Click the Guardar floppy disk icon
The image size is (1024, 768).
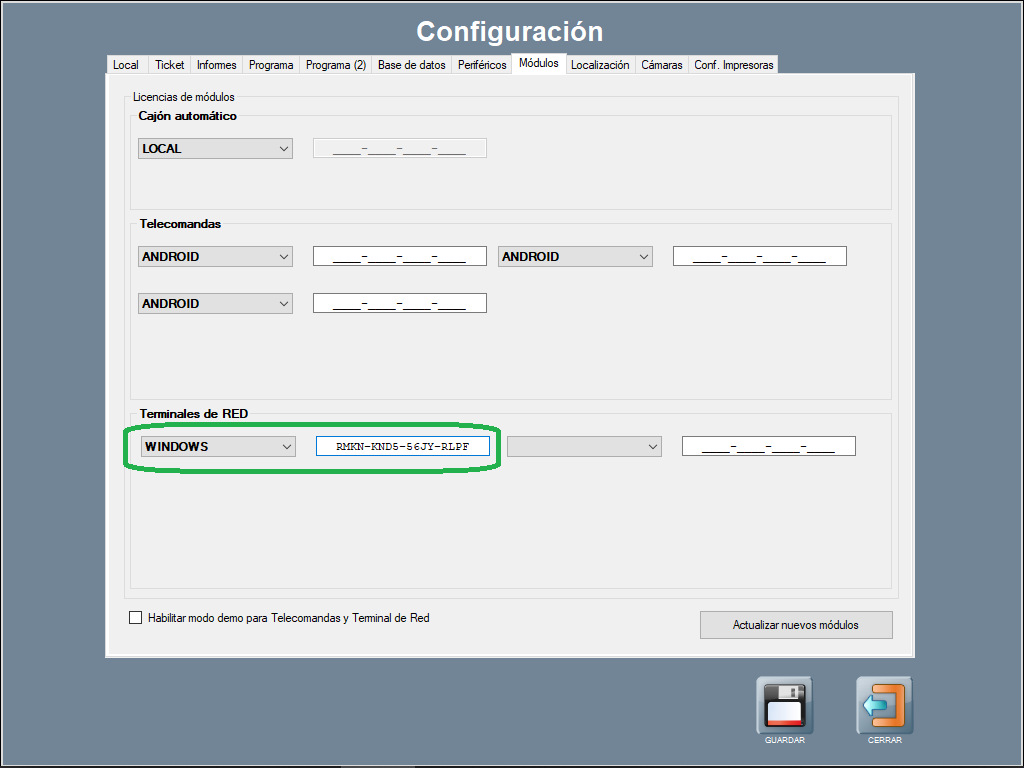[x=784, y=705]
